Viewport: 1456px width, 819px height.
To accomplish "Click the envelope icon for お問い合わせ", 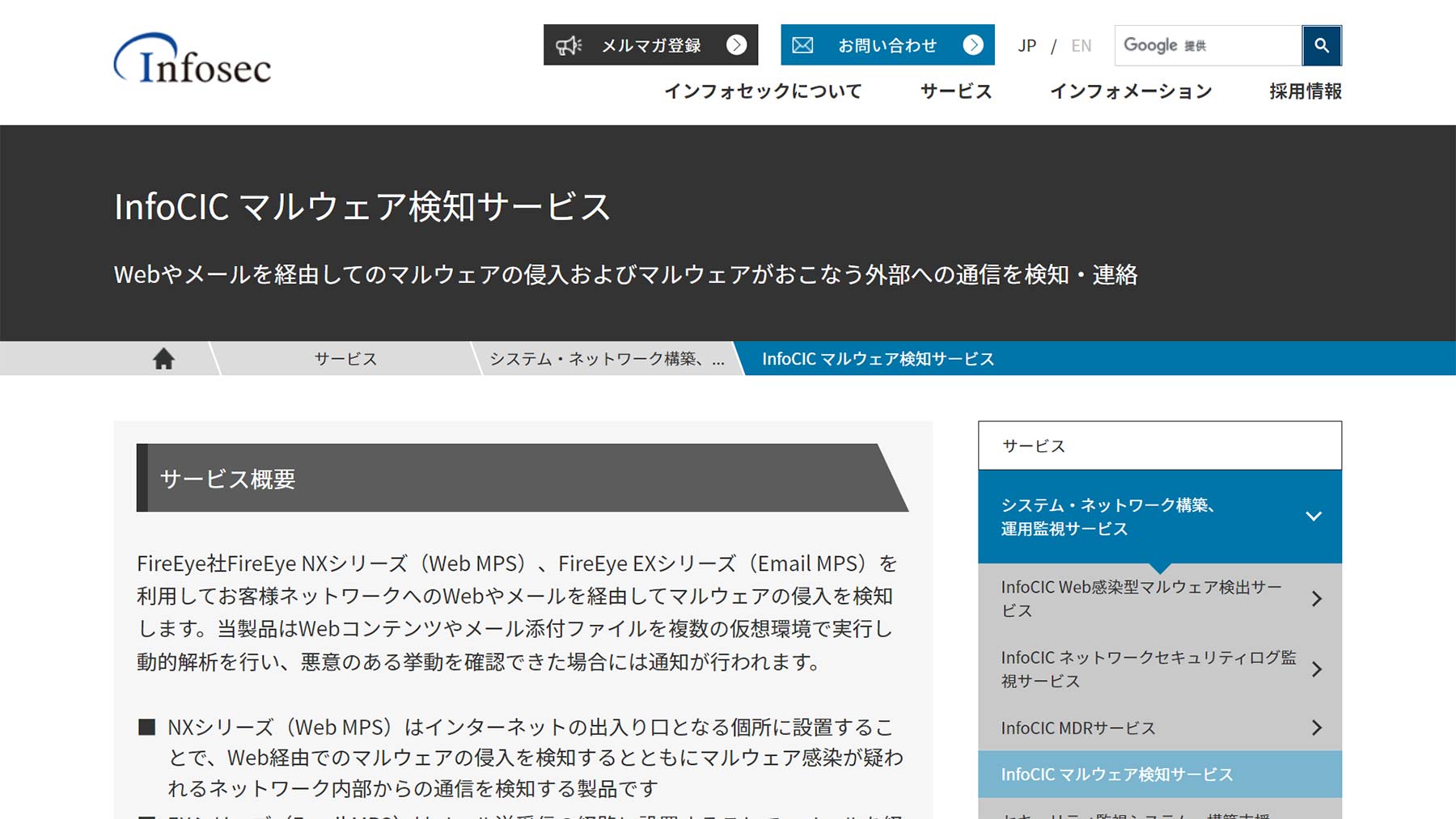I will click(802, 45).
